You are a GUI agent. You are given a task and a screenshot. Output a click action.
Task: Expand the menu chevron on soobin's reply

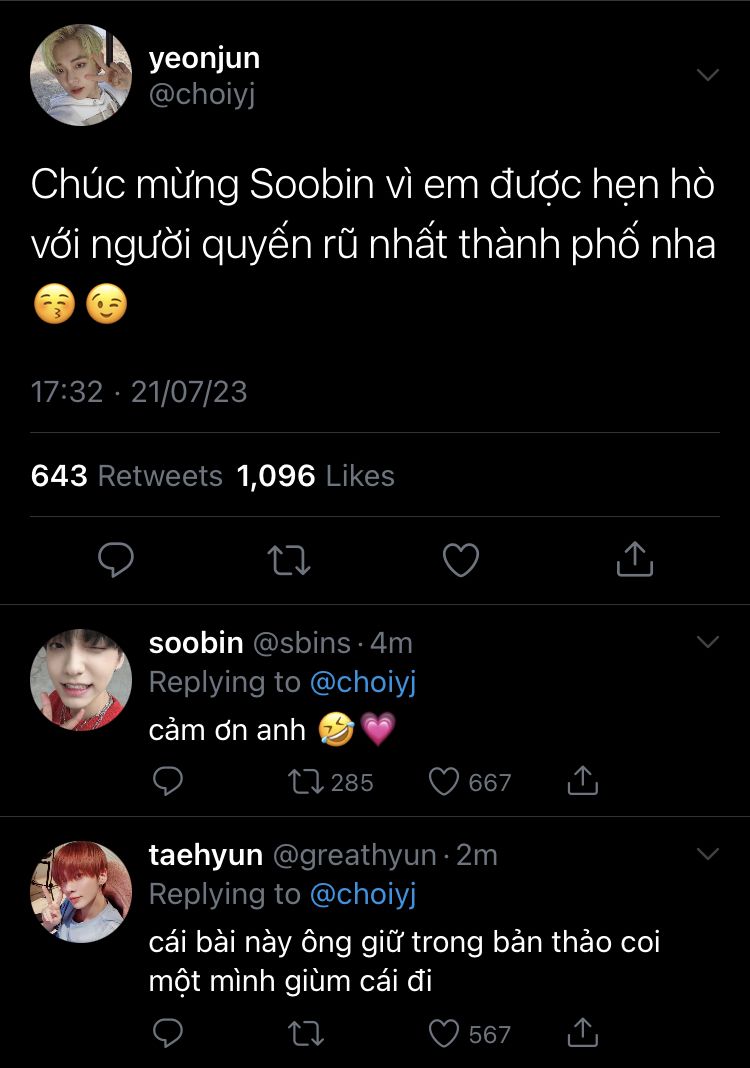[707, 642]
